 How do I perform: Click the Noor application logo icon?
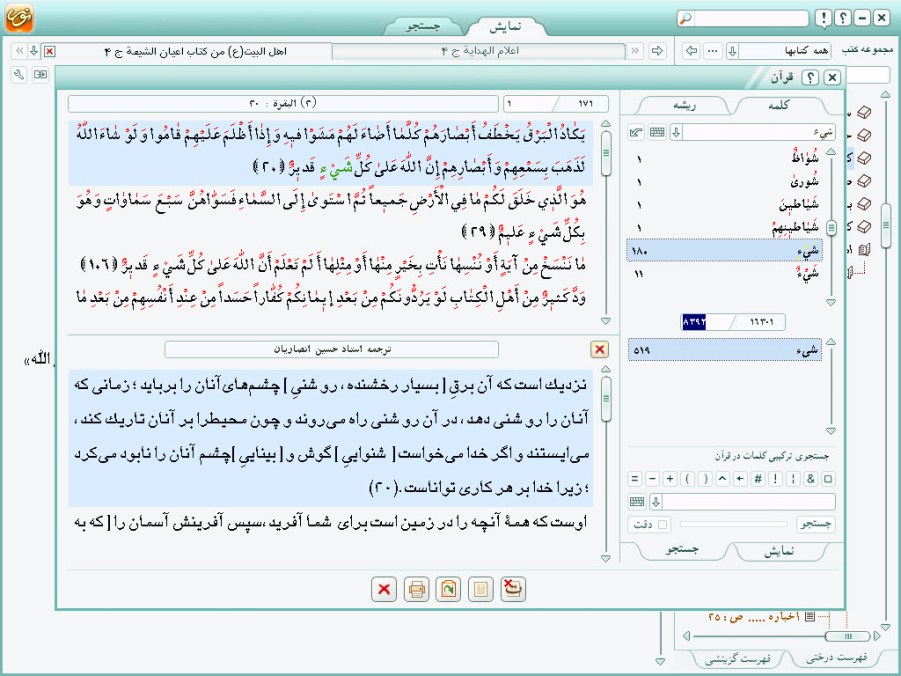pos(19,17)
